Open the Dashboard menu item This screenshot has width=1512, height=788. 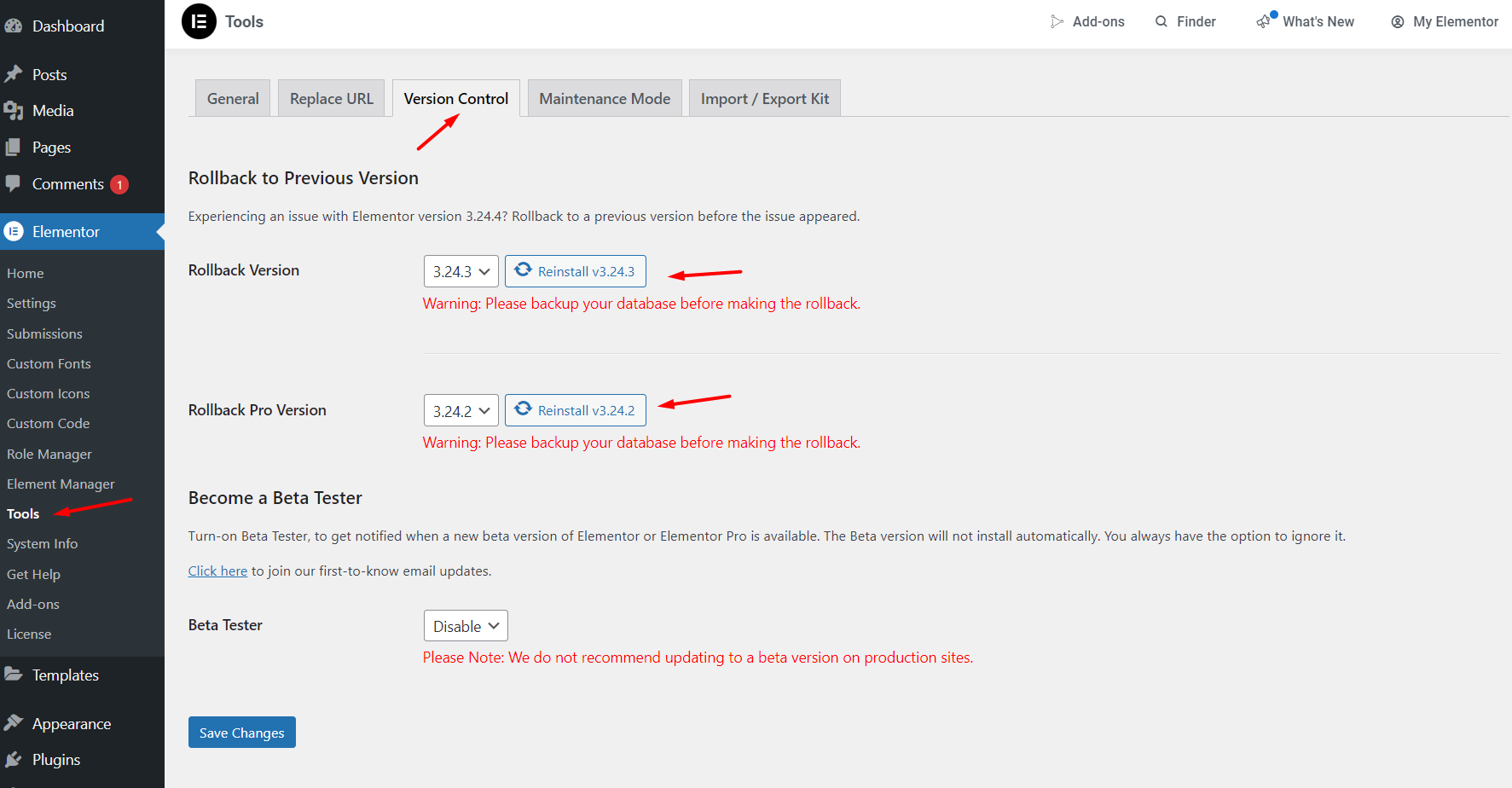[82, 26]
